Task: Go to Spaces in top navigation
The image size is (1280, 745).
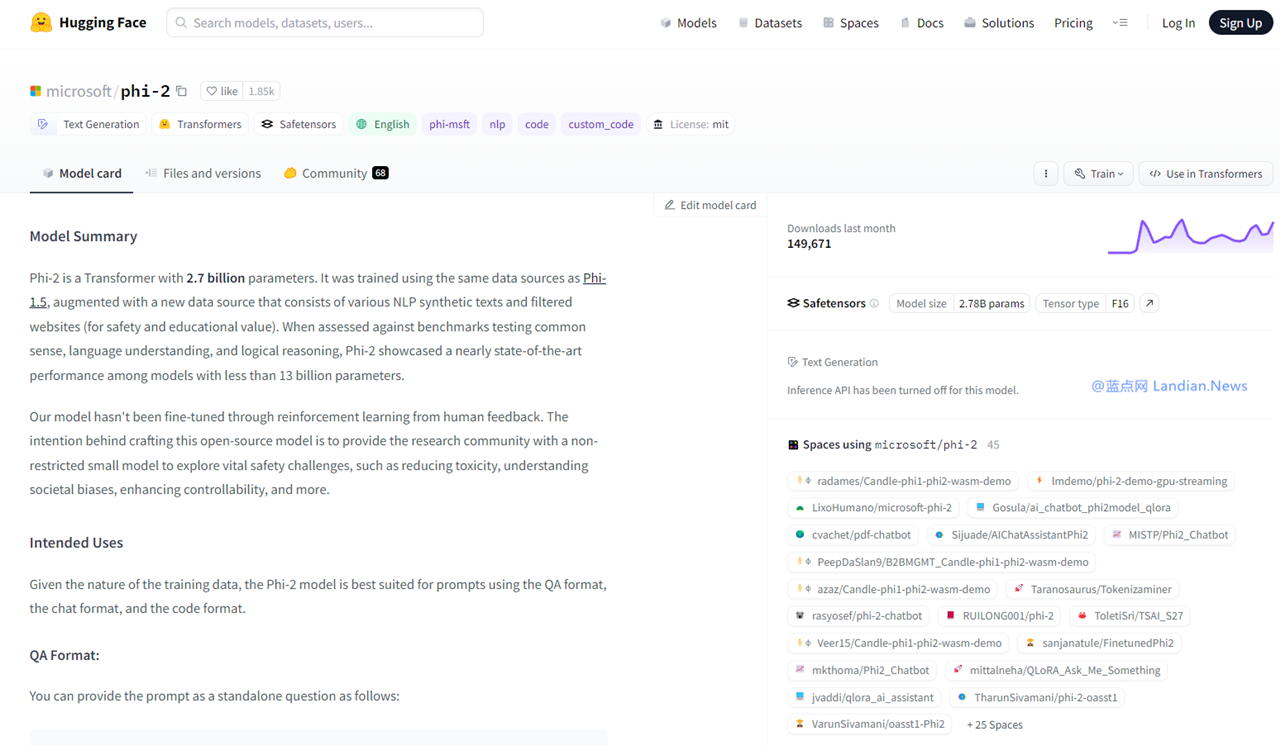Action: pyautogui.click(x=851, y=22)
